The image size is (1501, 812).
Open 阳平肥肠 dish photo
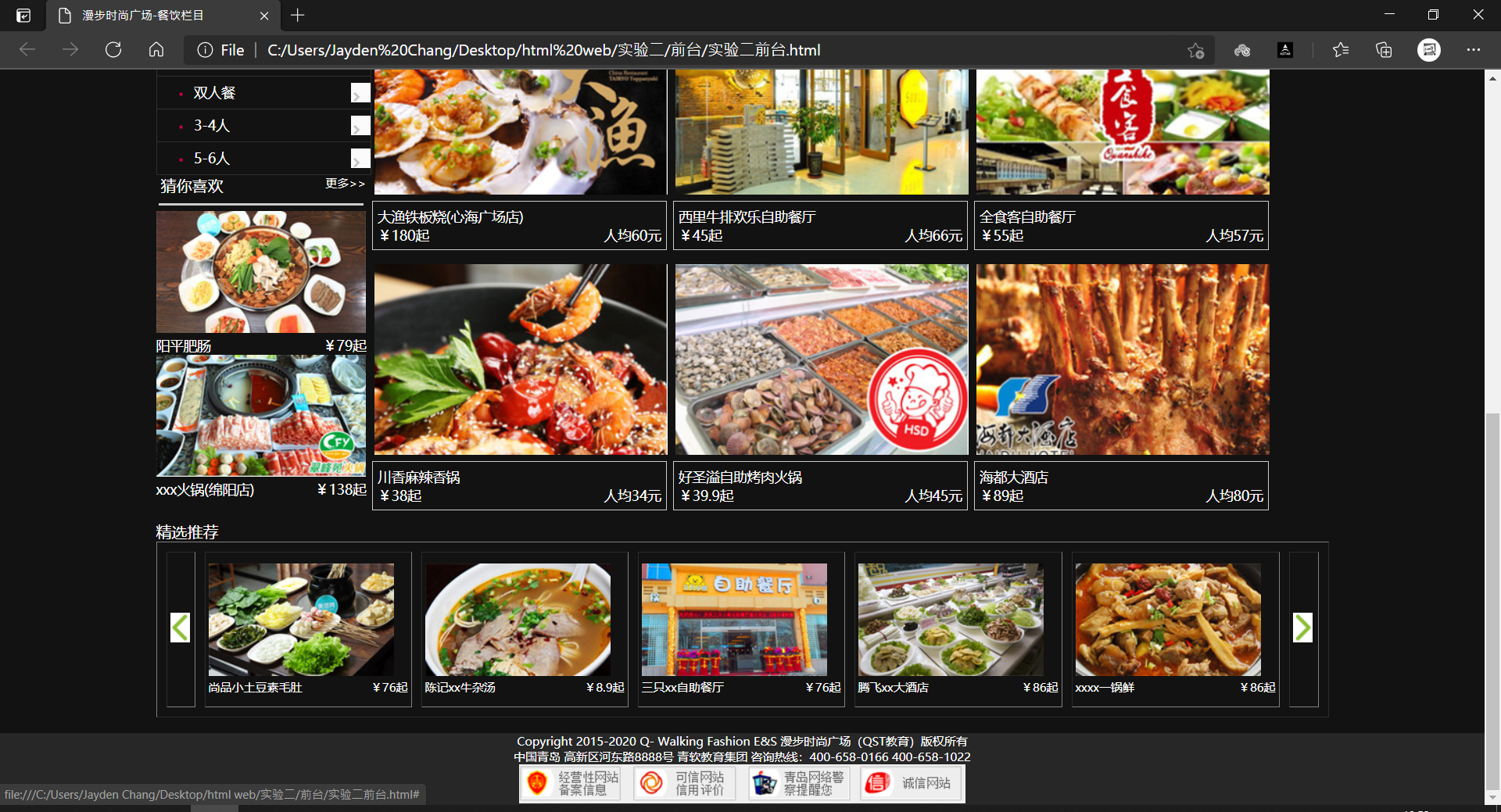(261, 272)
